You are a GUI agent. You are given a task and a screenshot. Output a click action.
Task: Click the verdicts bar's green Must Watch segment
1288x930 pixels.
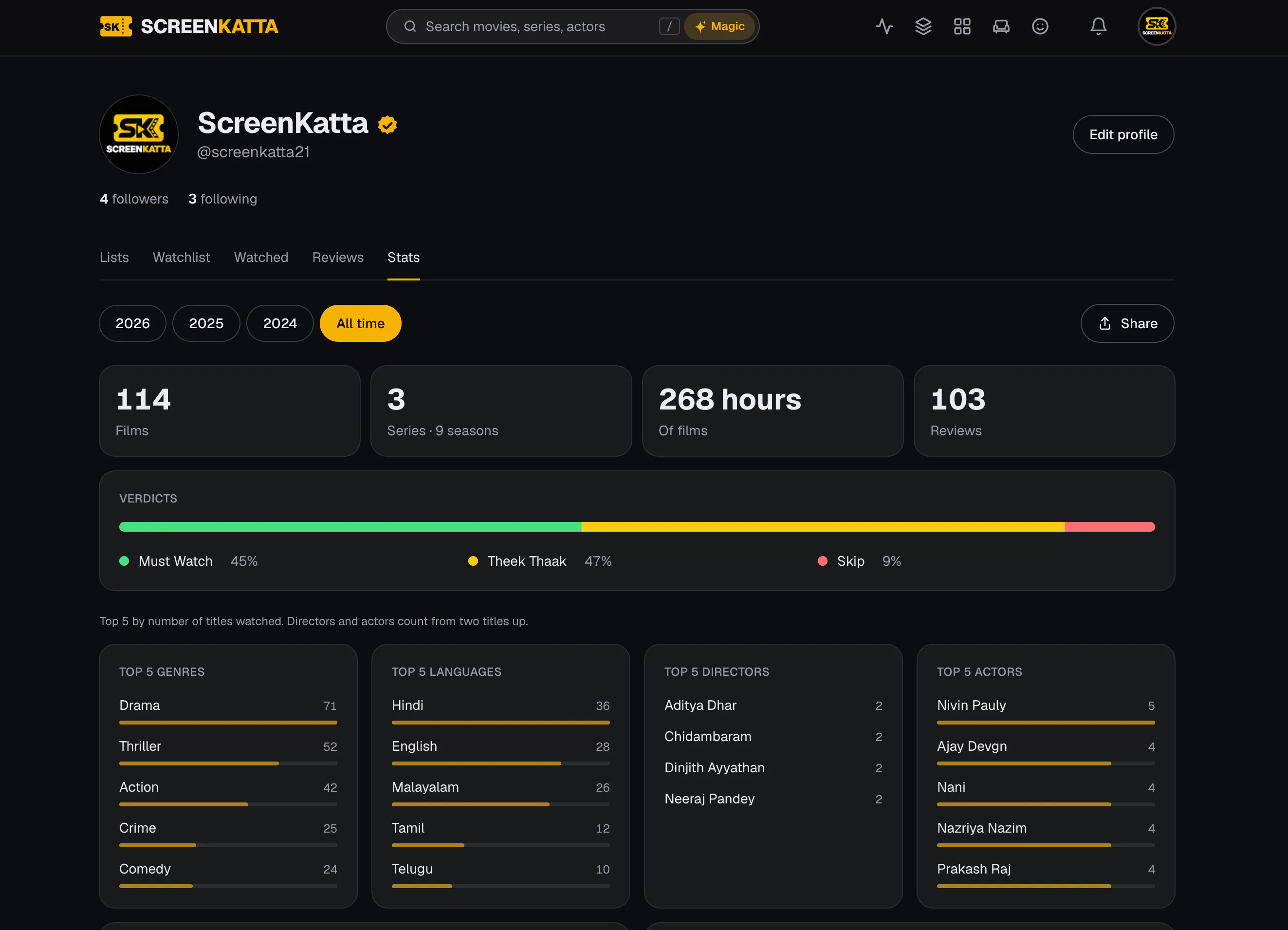coord(350,527)
